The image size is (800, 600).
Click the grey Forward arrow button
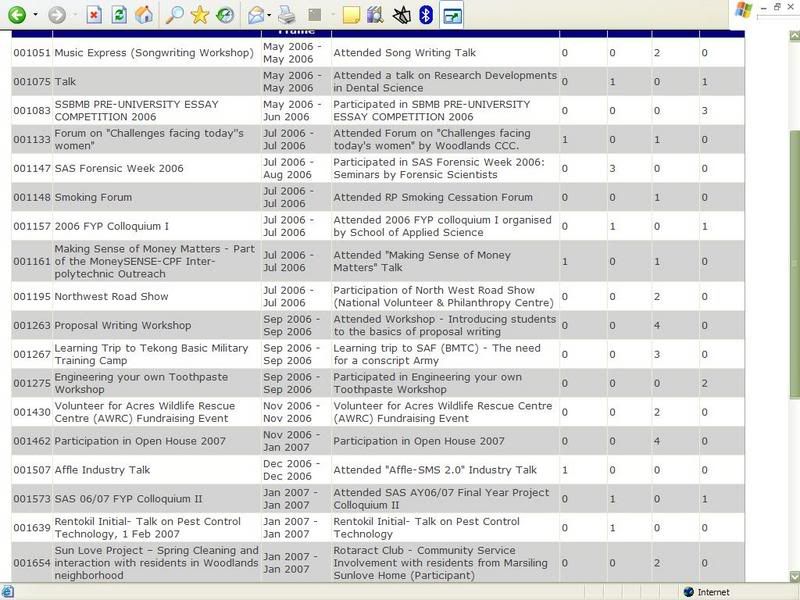pyautogui.click(x=57, y=15)
